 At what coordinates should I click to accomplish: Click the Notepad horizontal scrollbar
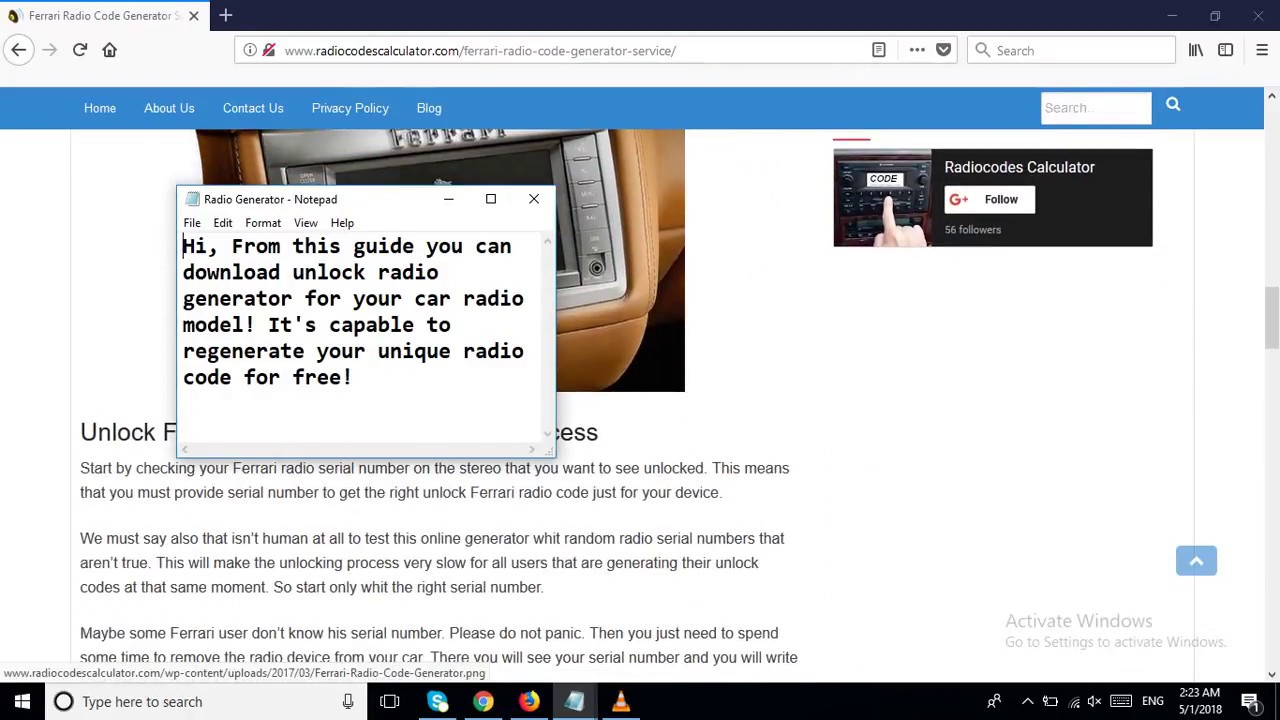[360, 450]
